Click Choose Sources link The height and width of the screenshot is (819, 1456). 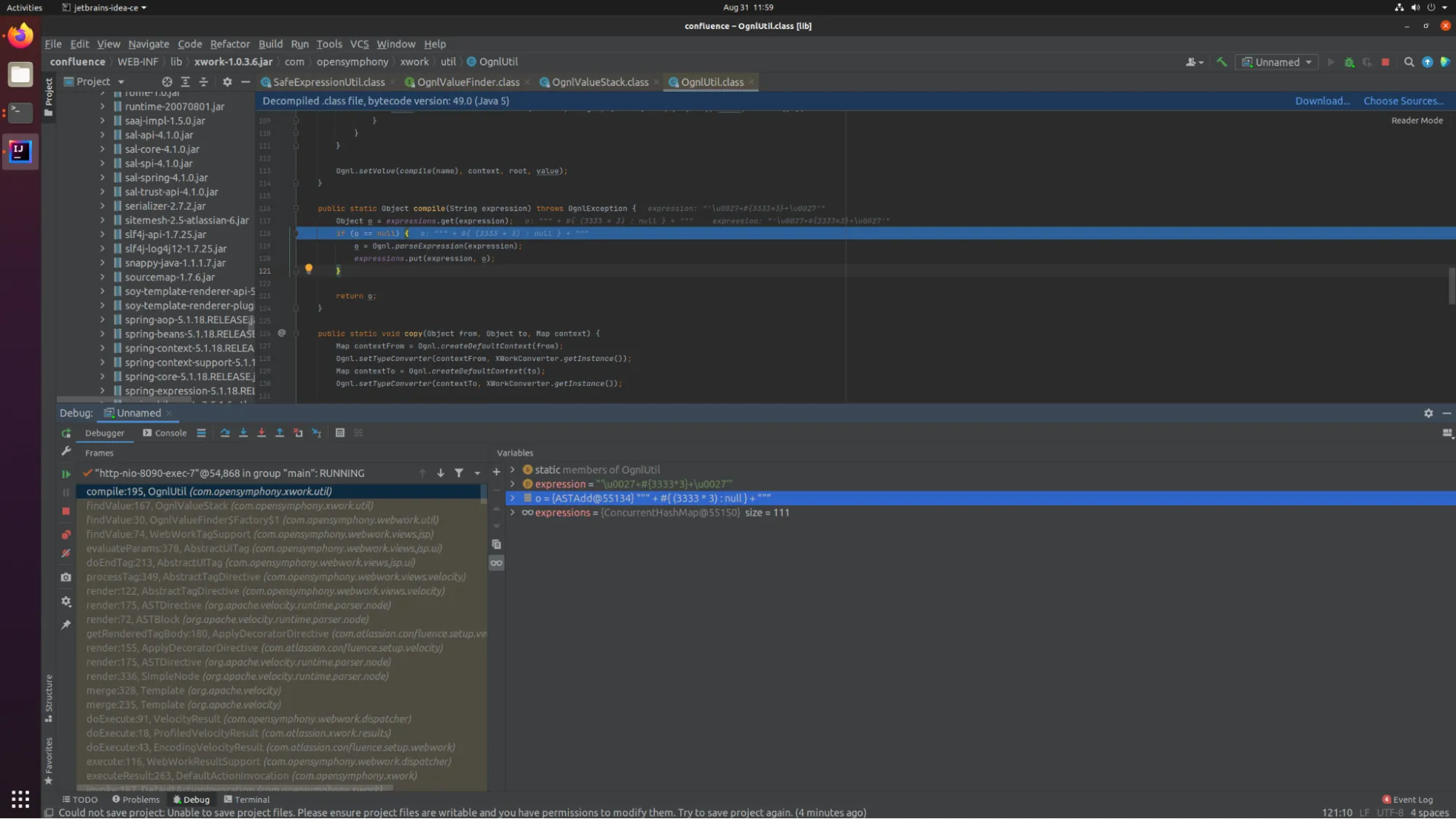[x=1403, y=101]
